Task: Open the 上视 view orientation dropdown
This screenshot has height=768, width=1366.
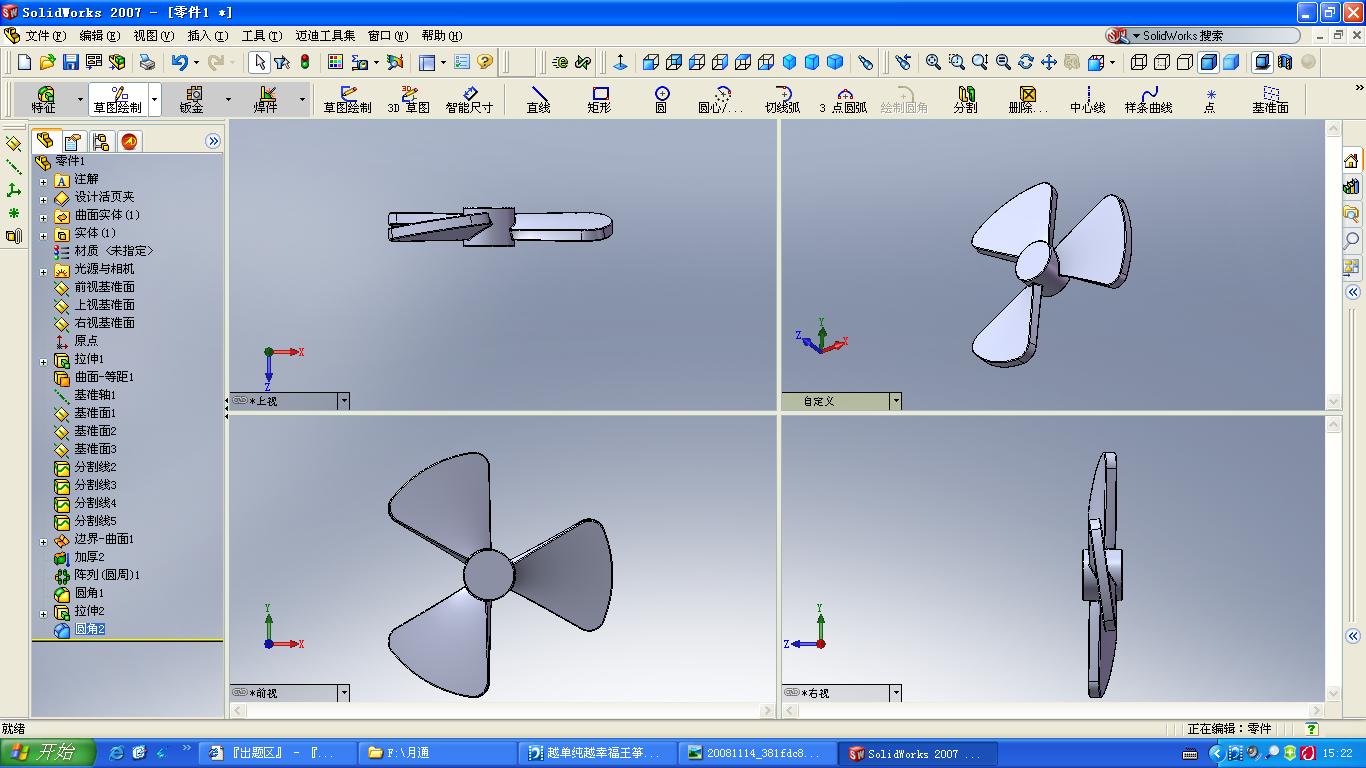Action: tap(344, 401)
